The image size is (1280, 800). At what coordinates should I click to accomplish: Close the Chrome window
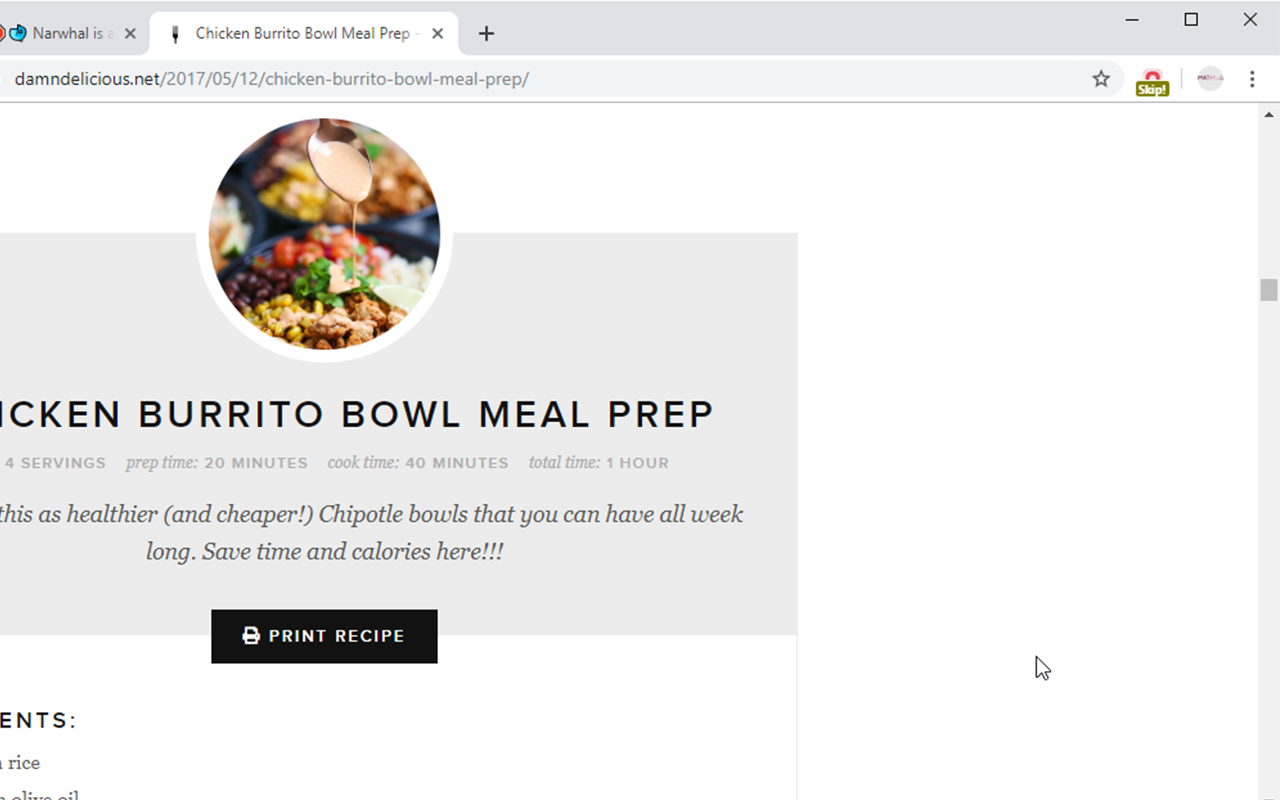(1250, 19)
